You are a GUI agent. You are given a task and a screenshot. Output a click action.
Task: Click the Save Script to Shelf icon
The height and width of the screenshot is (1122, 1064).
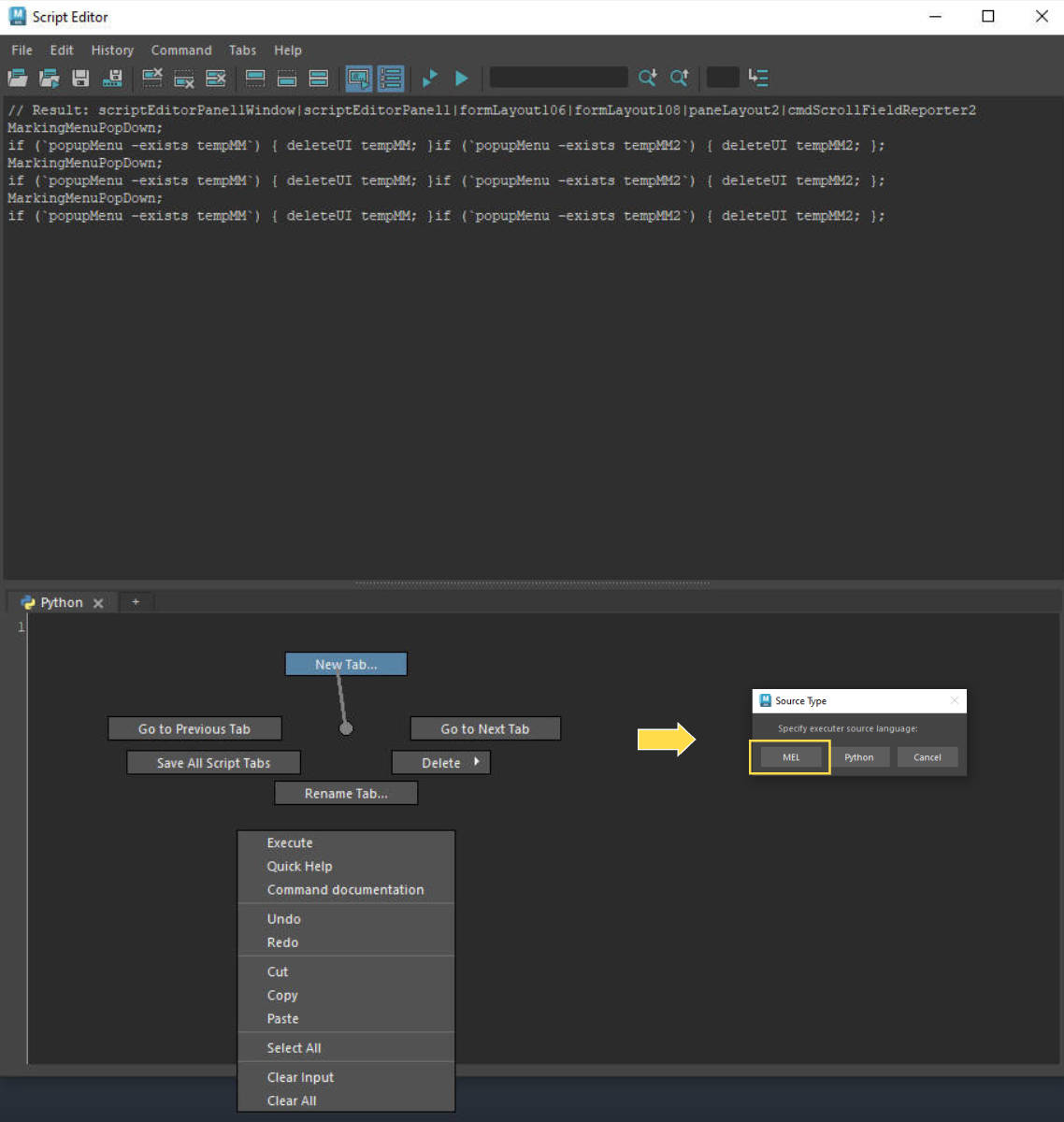112,78
